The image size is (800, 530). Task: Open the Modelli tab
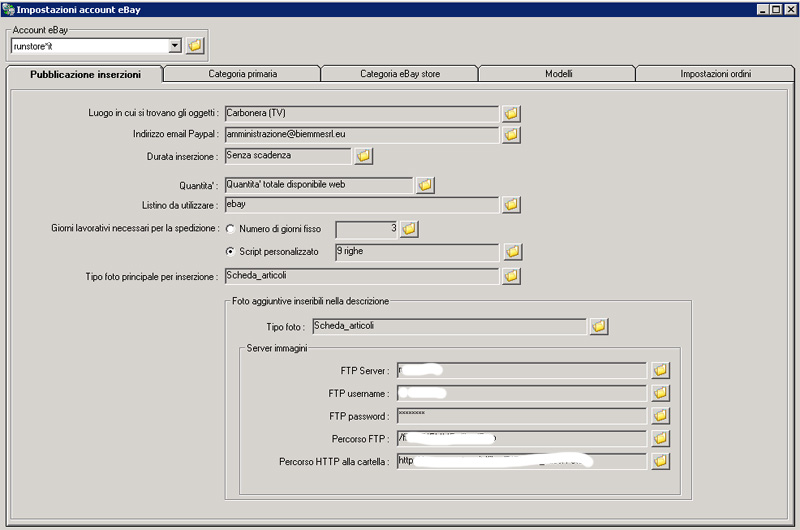point(558,74)
